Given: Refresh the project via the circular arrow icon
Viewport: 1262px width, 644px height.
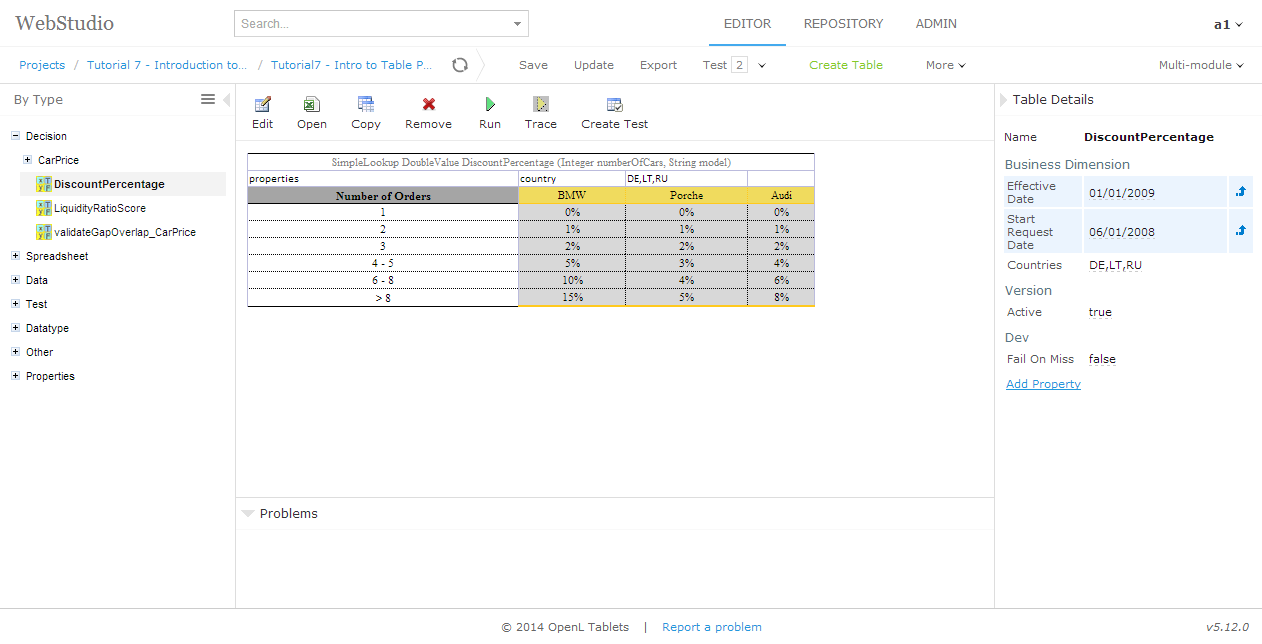Looking at the screenshot, I should tap(459, 64).
